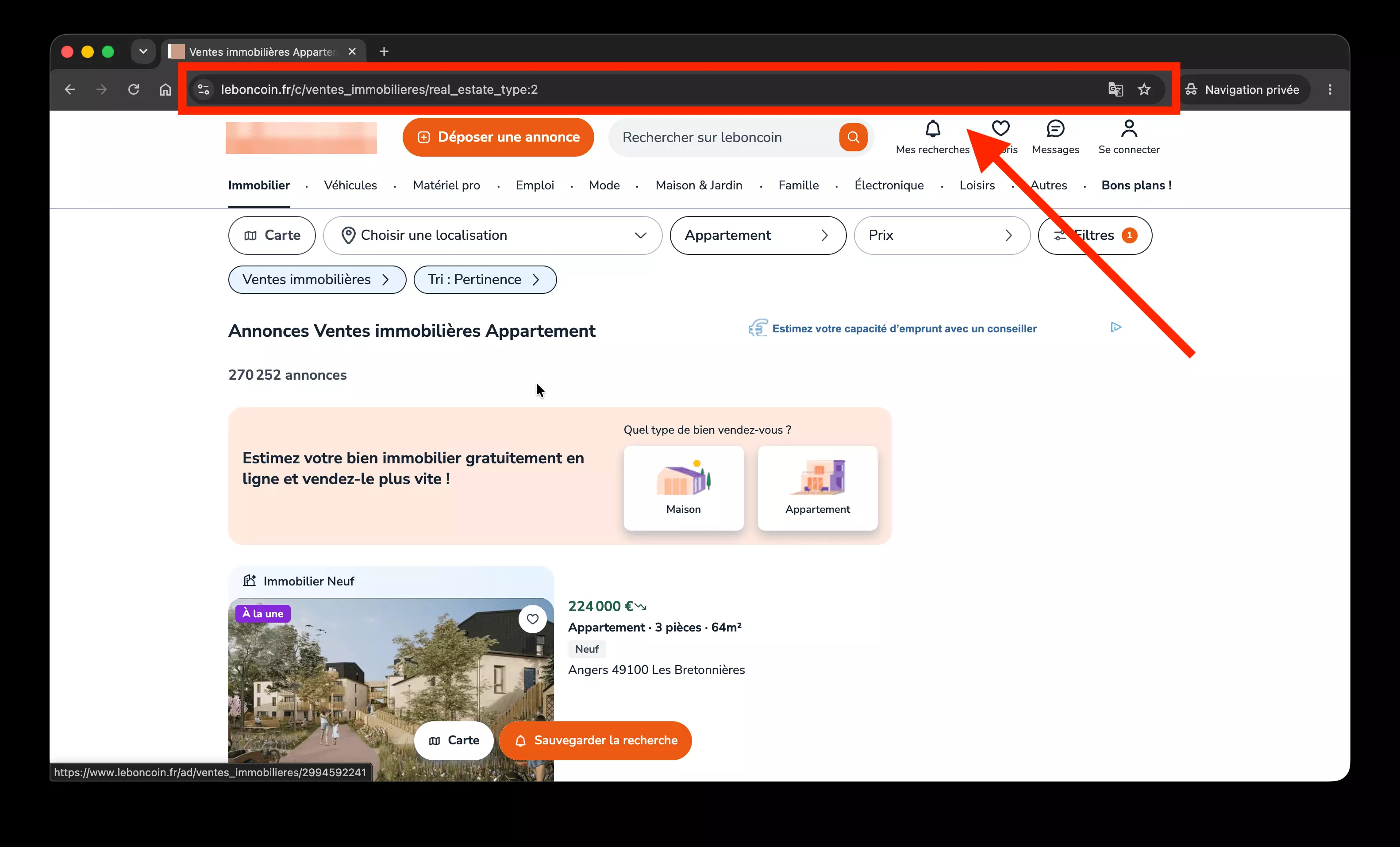Open the browser home page icon

click(165, 89)
